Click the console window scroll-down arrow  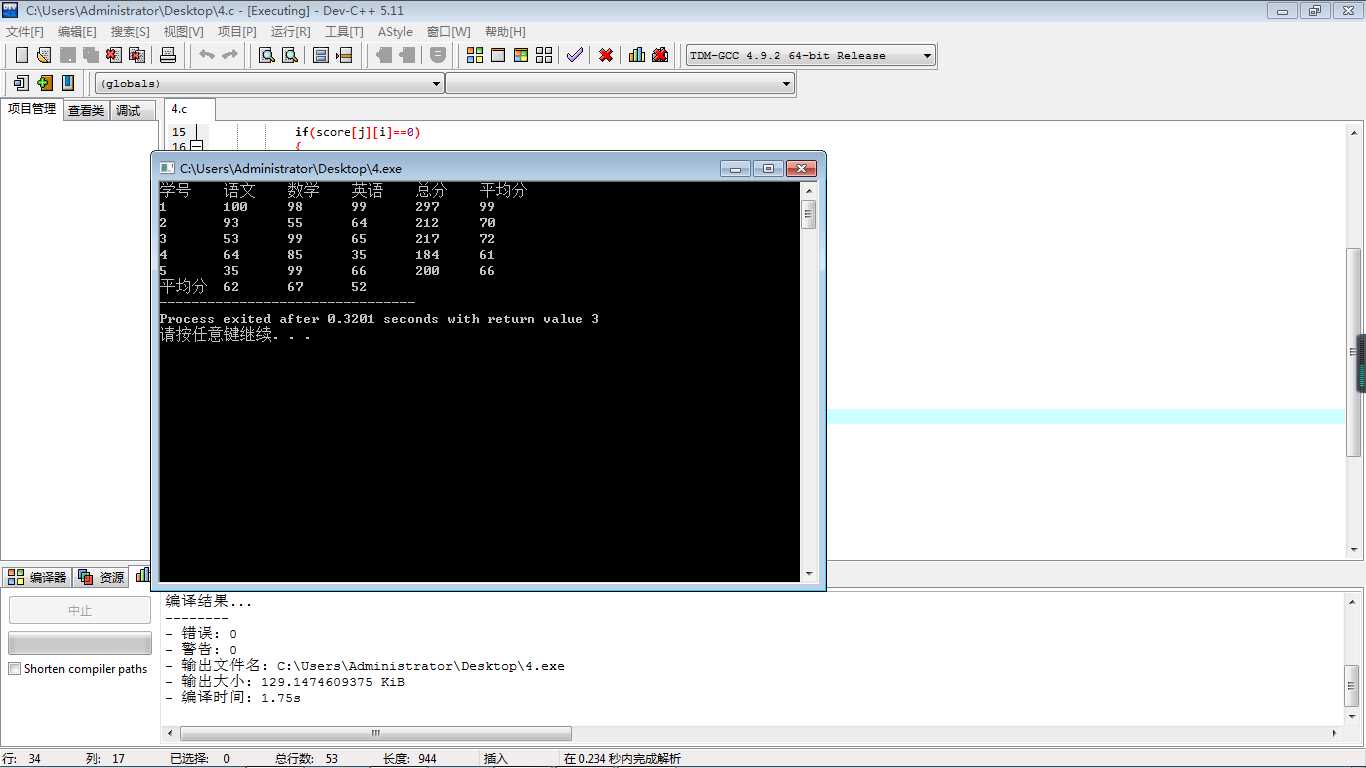(809, 574)
